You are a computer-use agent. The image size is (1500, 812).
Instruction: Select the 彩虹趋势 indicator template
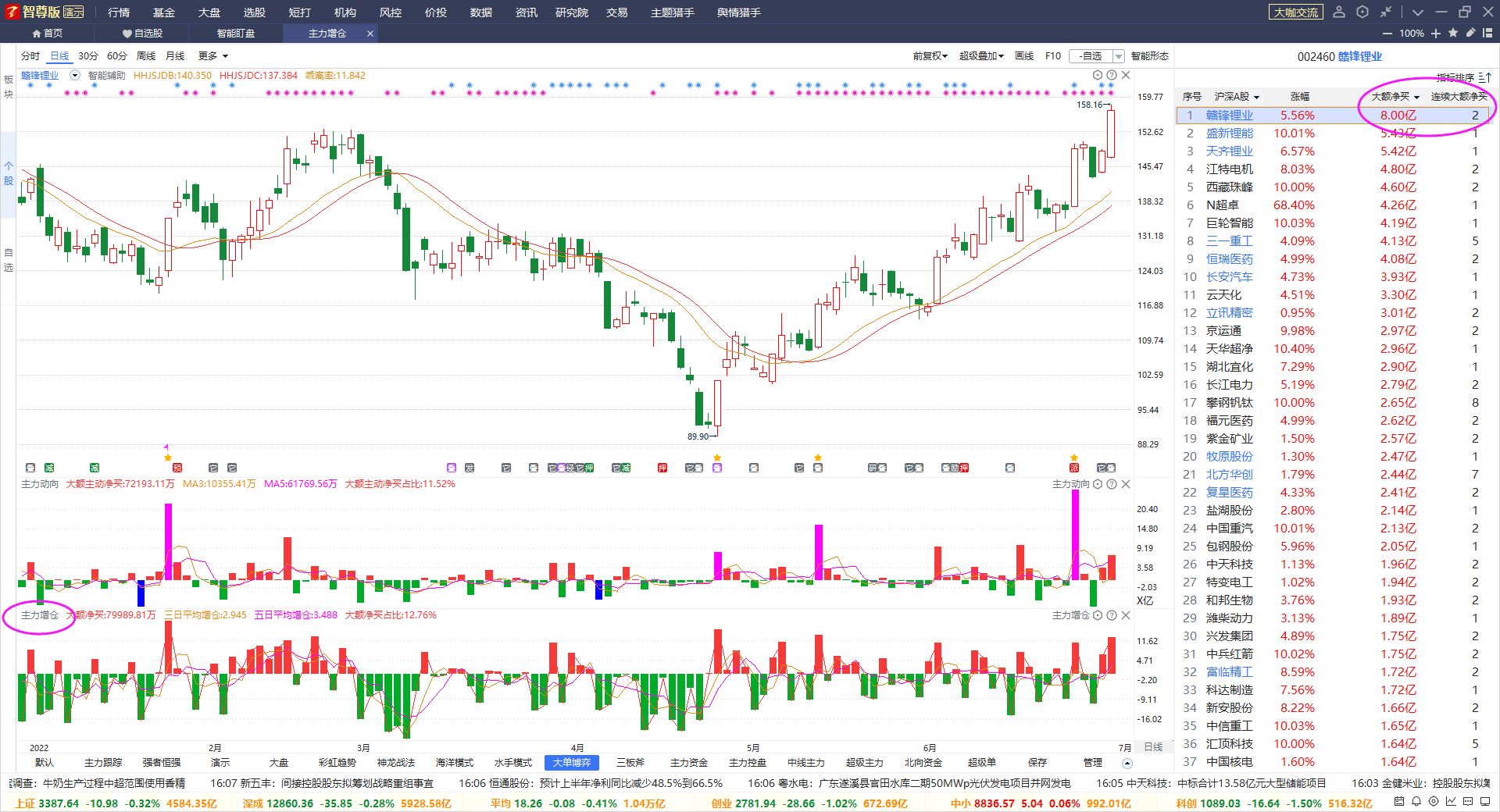pos(337,763)
